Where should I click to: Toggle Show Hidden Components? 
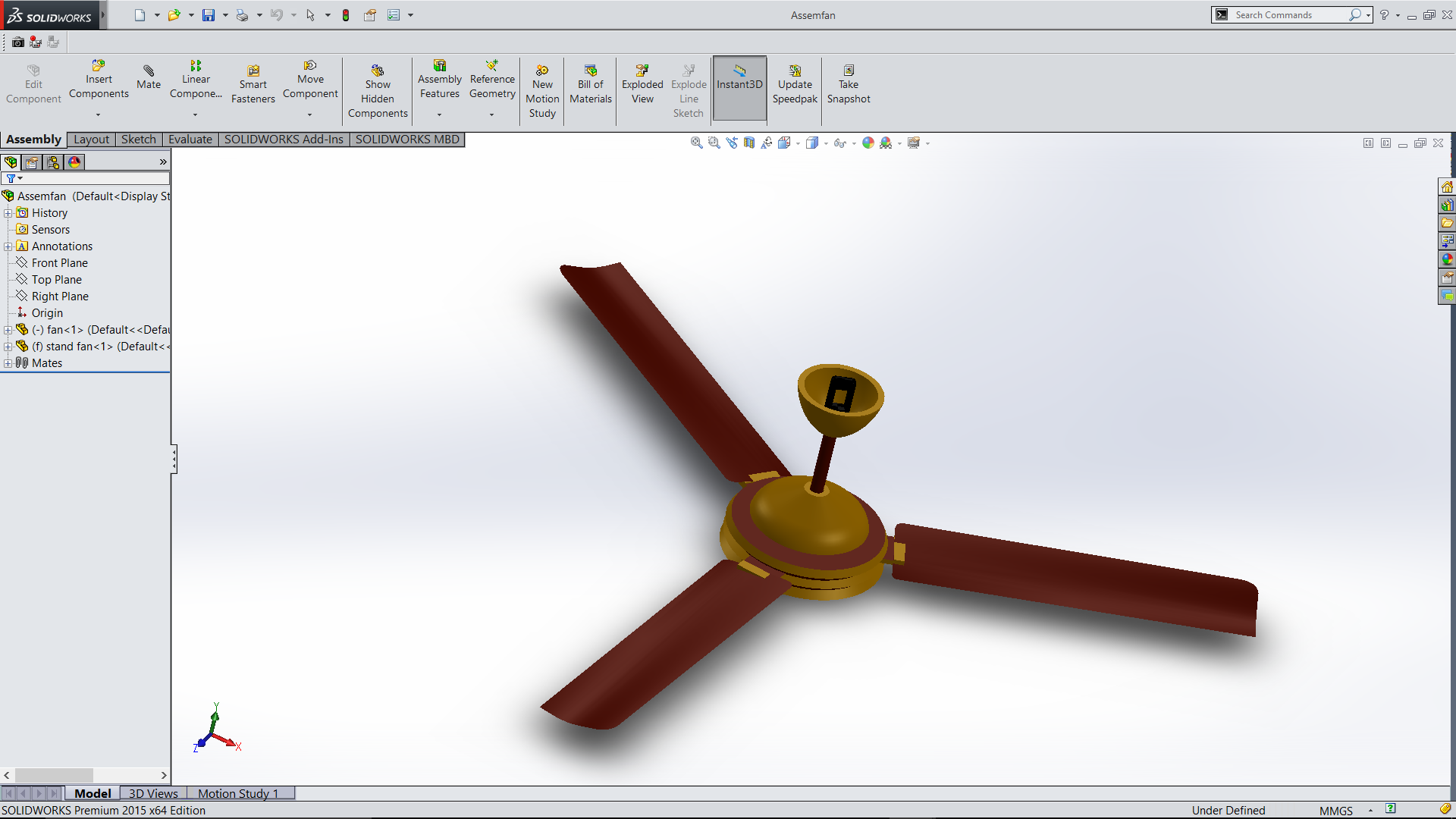378,91
